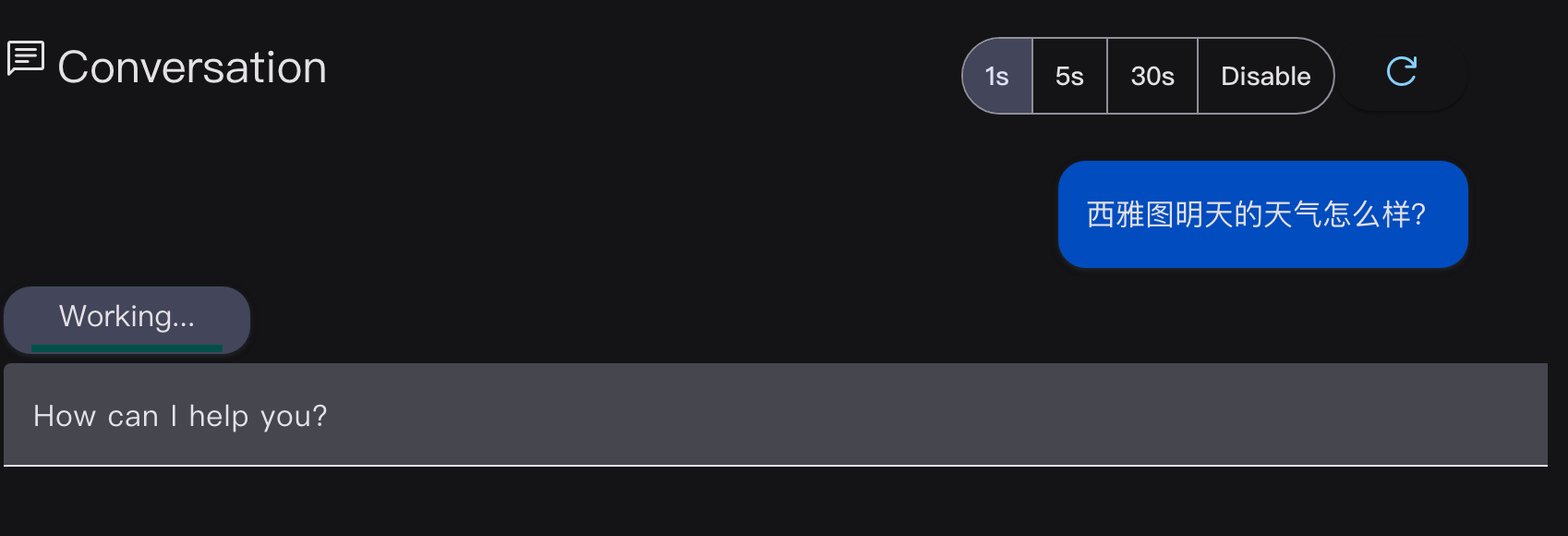This screenshot has height=536, width=1568.
Task: Click the Chinese weather question text
Action: click(x=1256, y=214)
